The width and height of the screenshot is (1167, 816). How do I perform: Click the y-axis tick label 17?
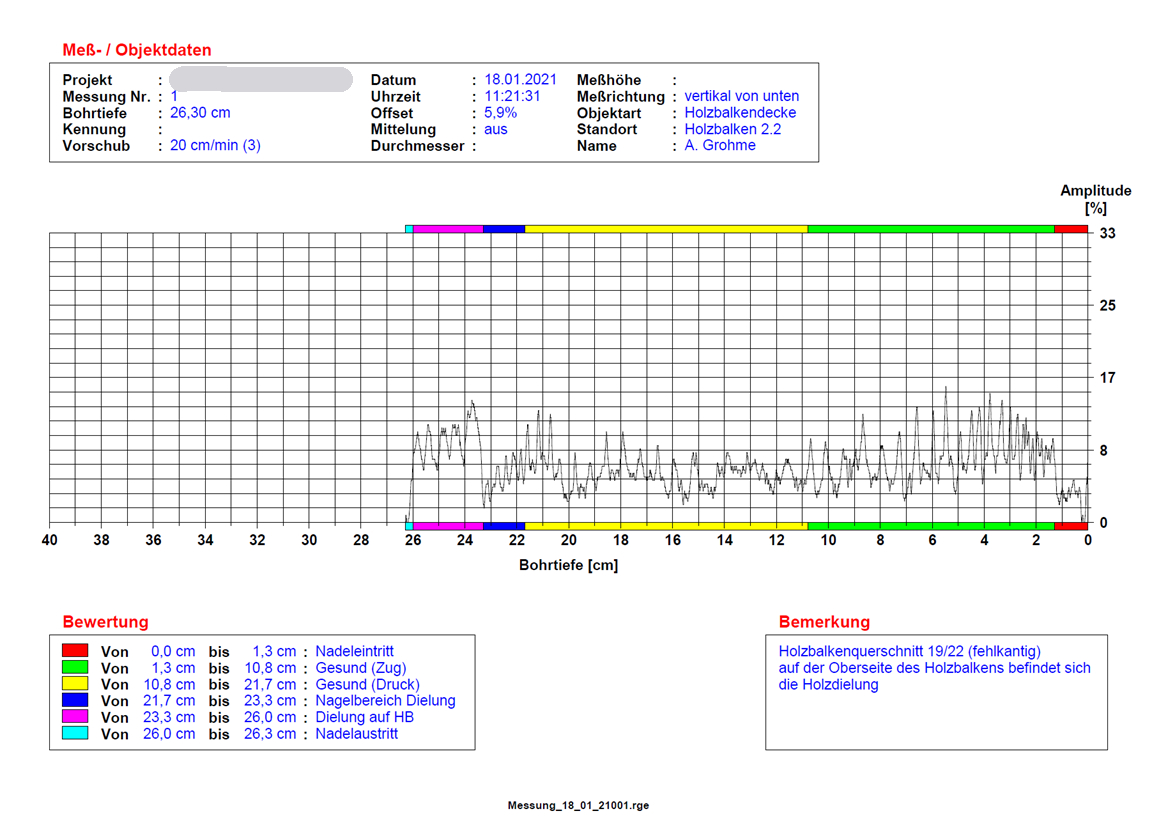[x=1107, y=378]
